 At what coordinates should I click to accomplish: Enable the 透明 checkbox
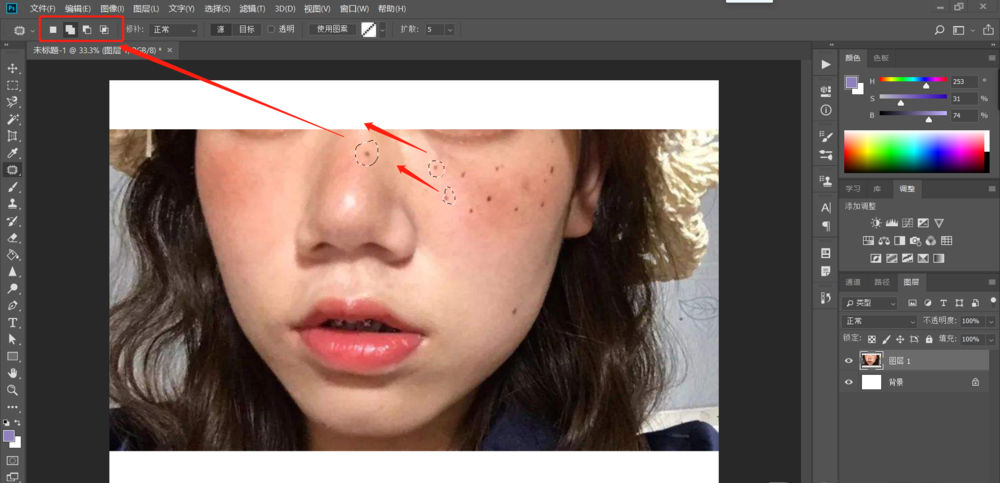click(x=271, y=30)
